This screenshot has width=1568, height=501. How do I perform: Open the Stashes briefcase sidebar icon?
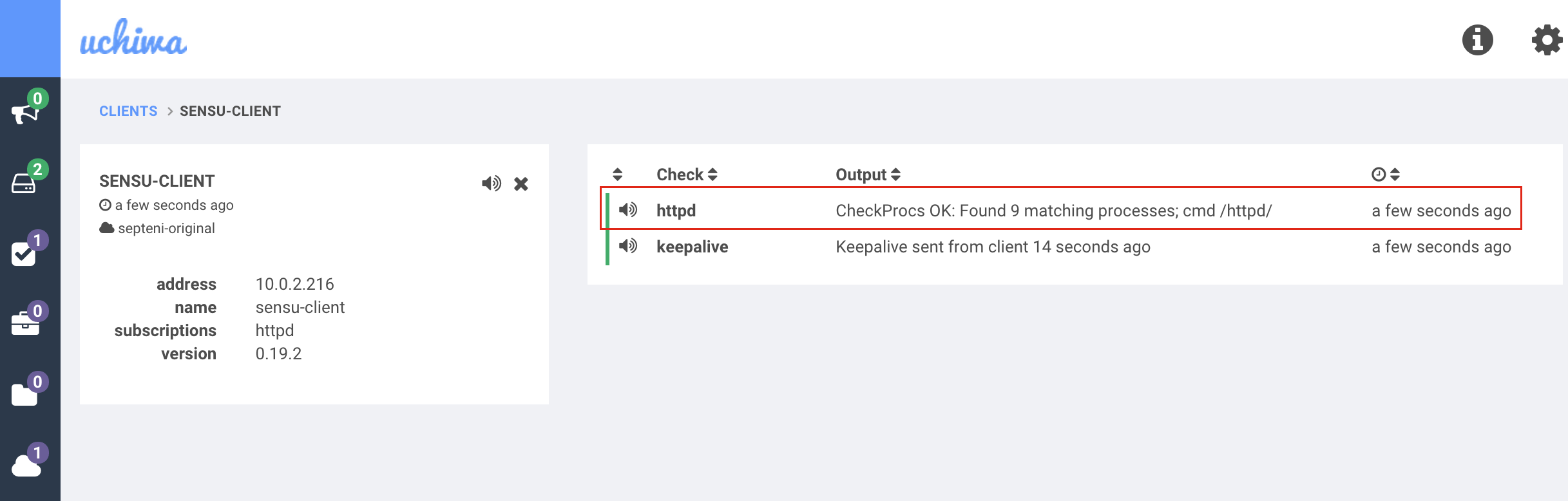click(25, 323)
